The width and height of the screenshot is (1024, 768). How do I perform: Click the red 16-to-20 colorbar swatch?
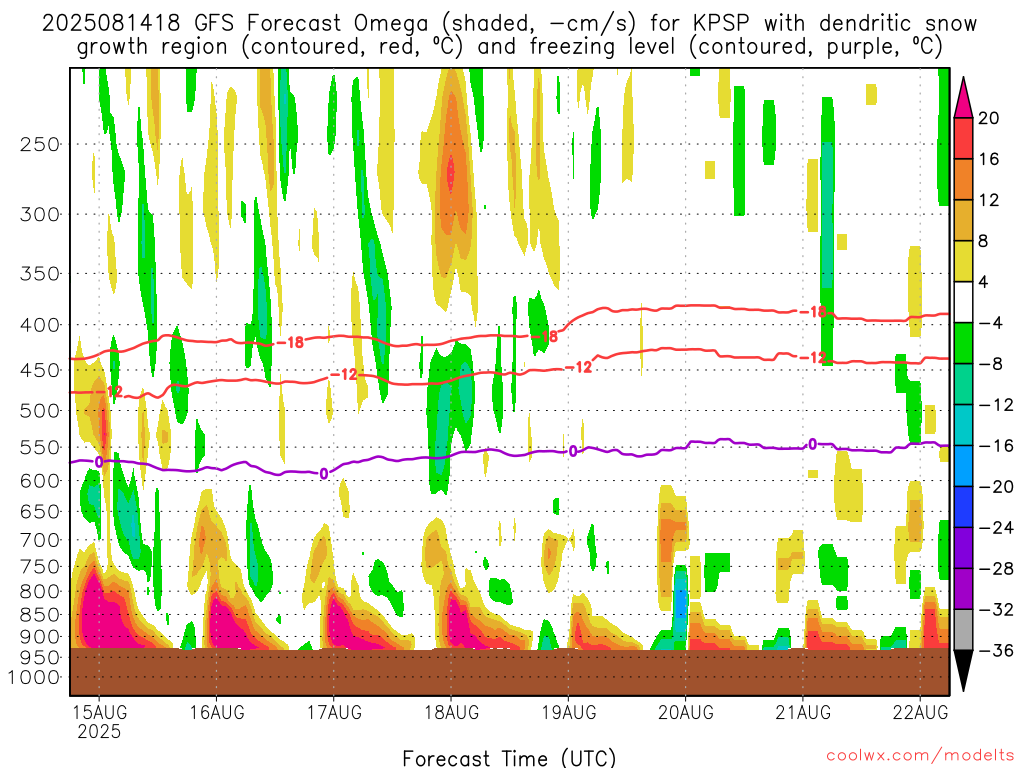pos(963,138)
